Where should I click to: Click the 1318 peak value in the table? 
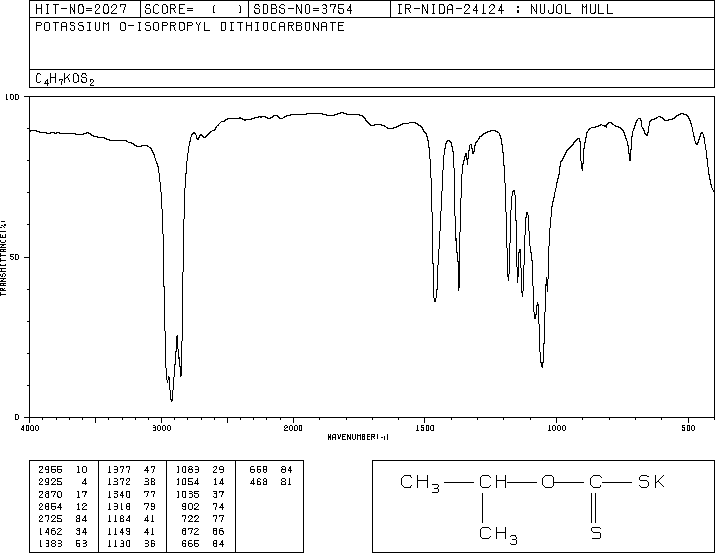pos(119,506)
